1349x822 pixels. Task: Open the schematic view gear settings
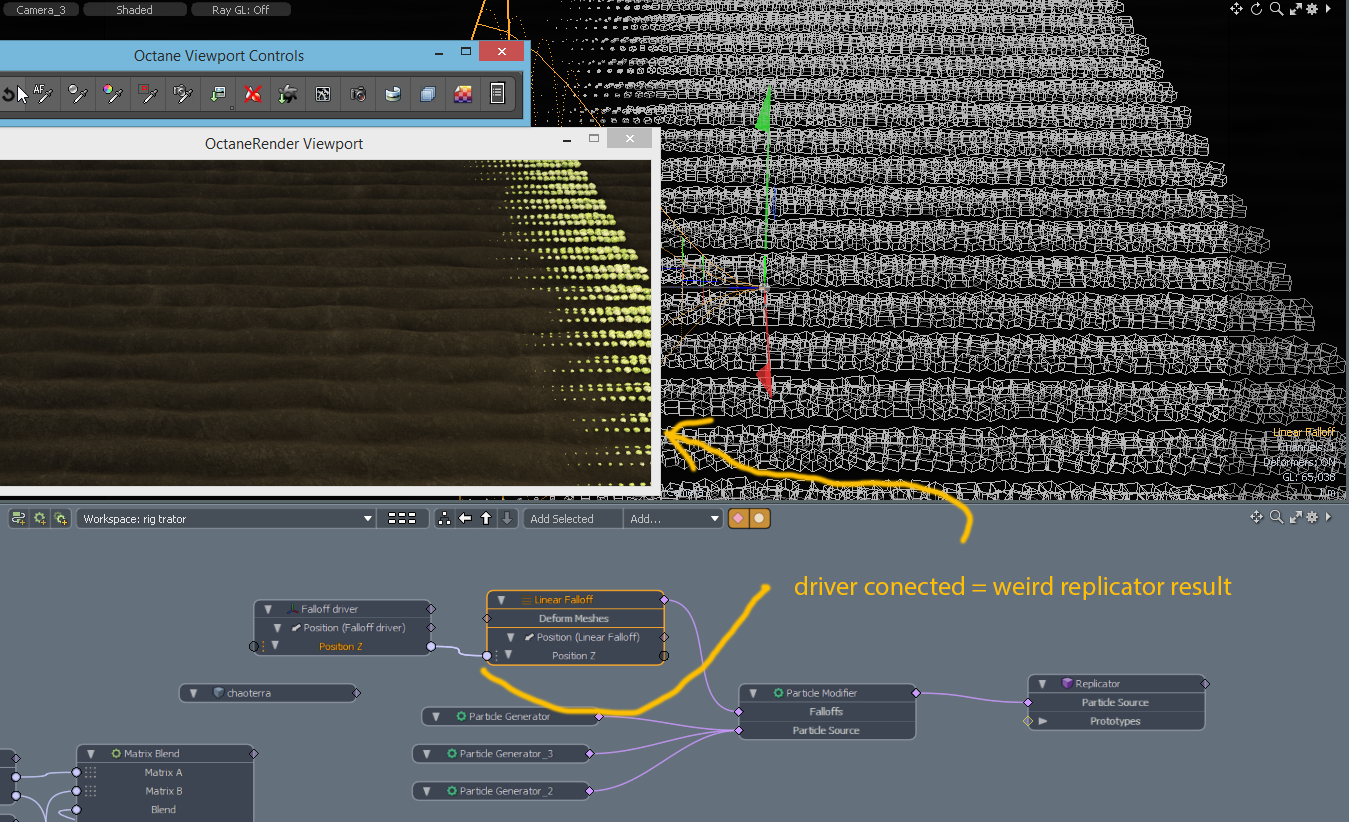[x=1312, y=517]
